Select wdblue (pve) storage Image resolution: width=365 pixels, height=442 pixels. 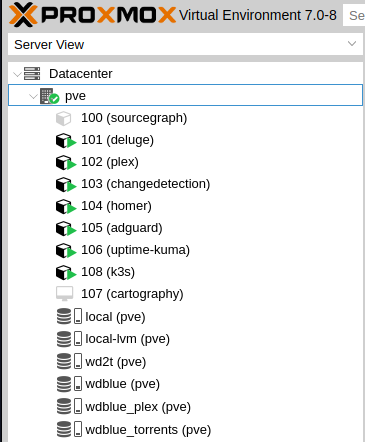122,384
